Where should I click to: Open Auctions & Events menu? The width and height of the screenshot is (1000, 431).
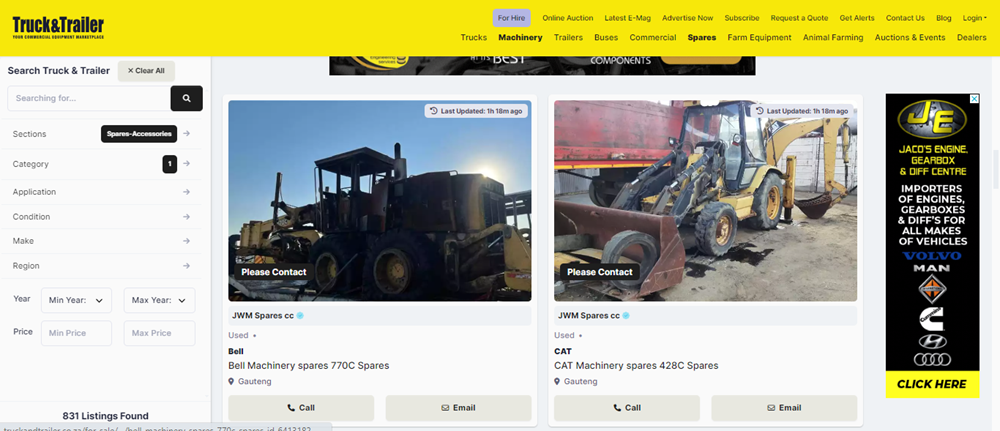(910, 38)
